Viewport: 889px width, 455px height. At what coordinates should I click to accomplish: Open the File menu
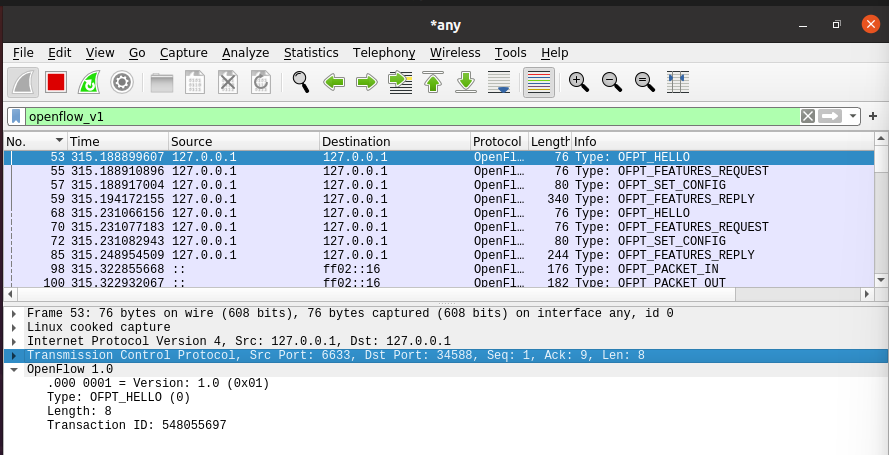coord(23,53)
